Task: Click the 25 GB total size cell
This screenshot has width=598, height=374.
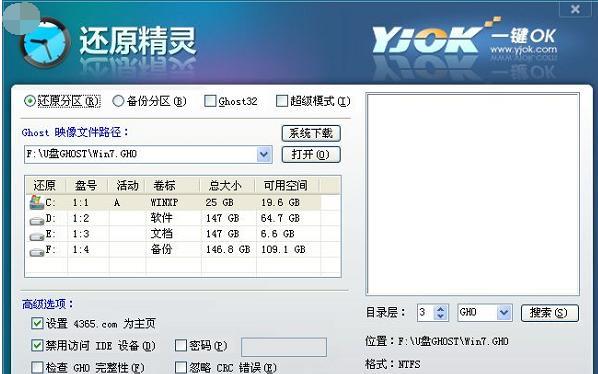Action: [219, 202]
